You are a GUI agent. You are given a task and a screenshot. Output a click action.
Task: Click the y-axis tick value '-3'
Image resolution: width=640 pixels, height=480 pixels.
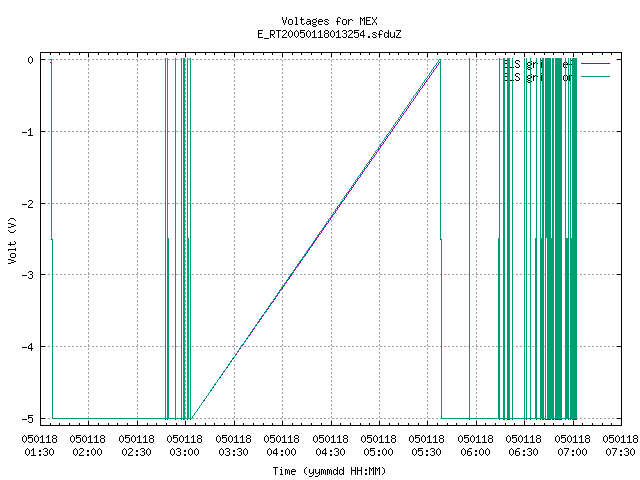pyautogui.click(x=27, y=275)
